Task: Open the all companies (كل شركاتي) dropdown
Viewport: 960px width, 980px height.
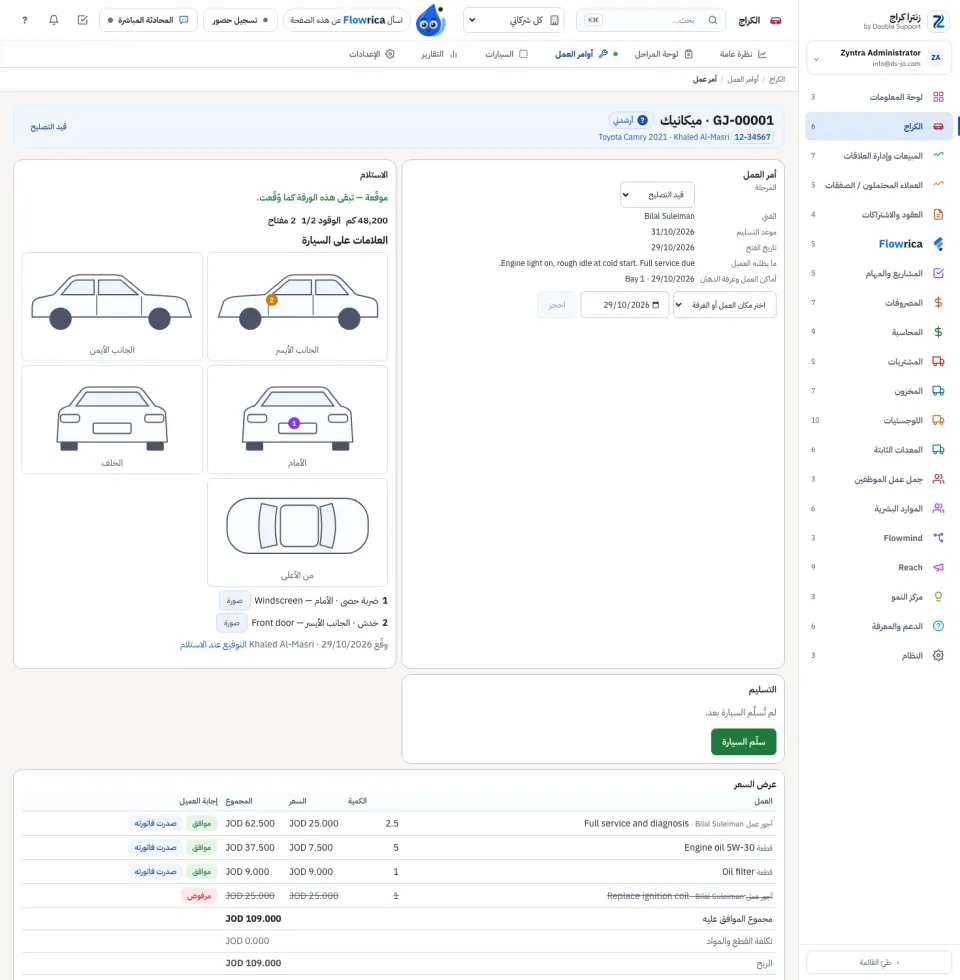Action: (514, 20)
